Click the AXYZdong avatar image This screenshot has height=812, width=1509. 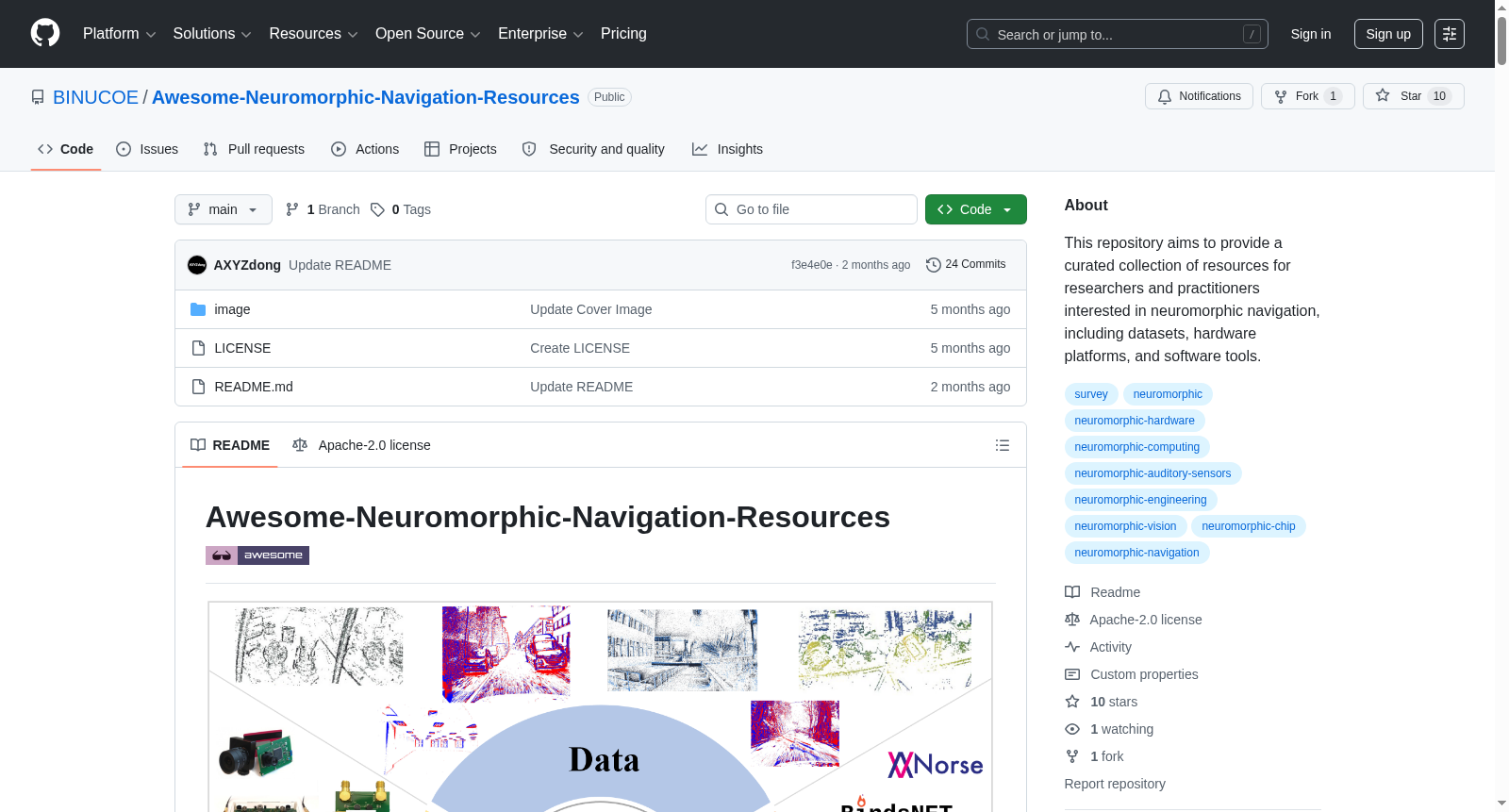point(197,265)
